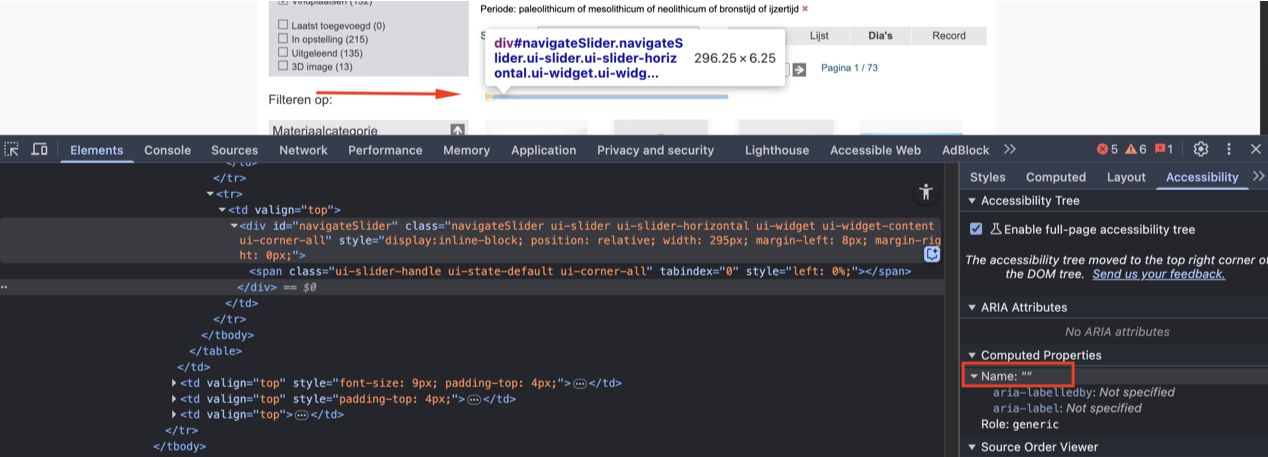
Task: Collapse the navigateSlider div node
Action: (234, 226)
